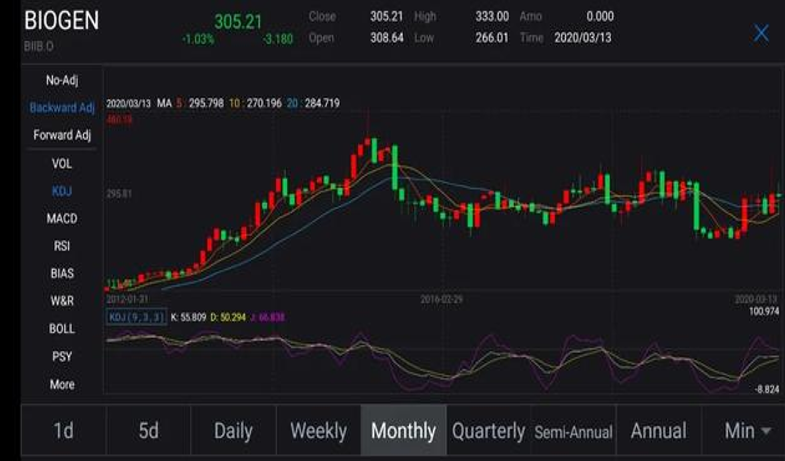Viewport: 785px width, 461px height.
Task: Click the BIOGEN stock title
Action: 62,20
